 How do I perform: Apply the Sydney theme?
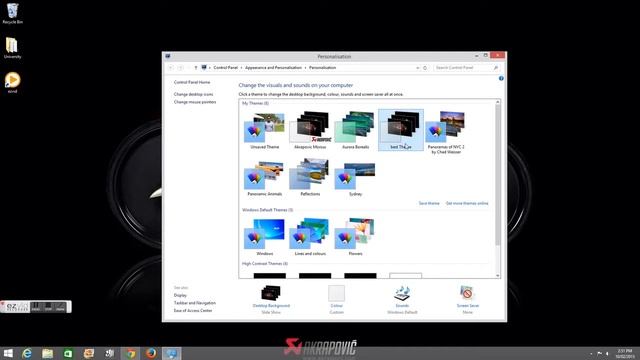(x=356, y=178)
